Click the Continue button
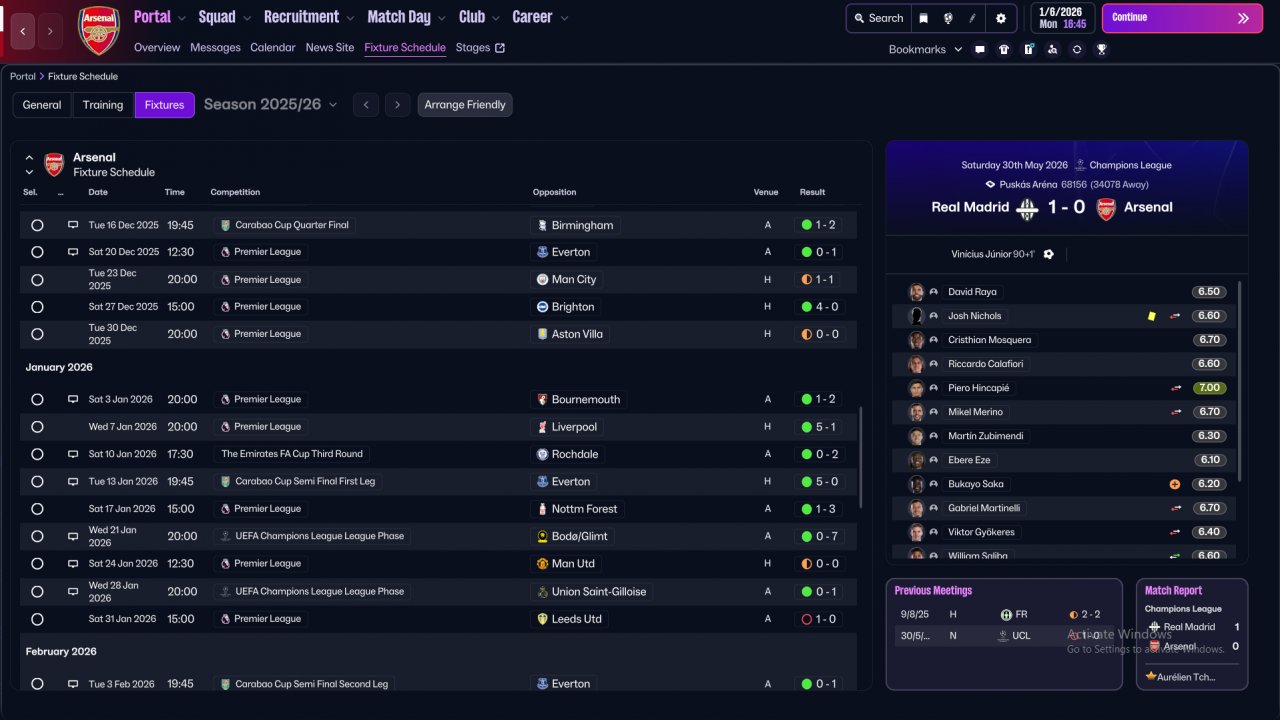1280x720 pixels. pyautogui.click(x=1182, y=18)
